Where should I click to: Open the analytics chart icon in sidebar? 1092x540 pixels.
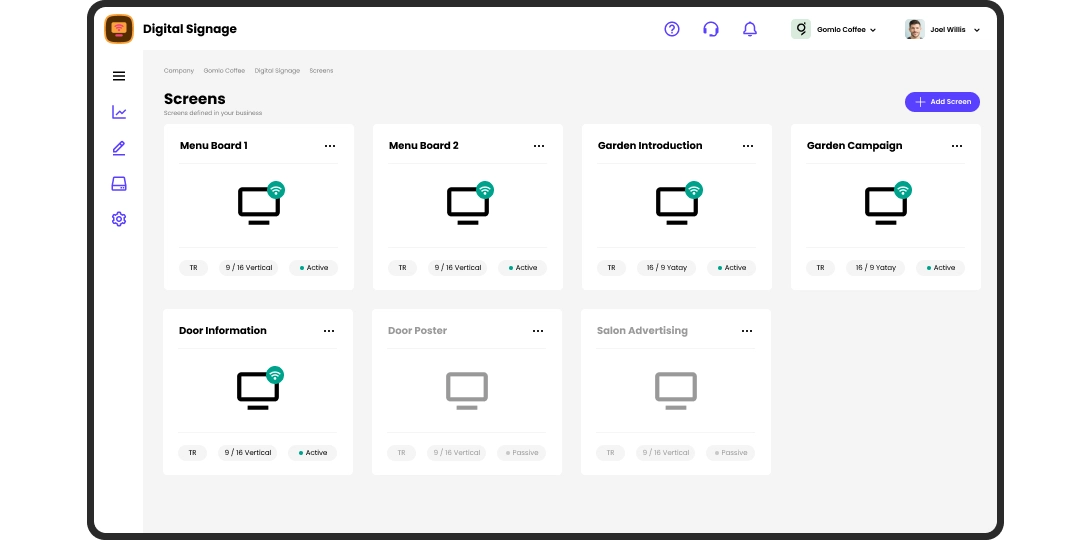pos(119,112)
